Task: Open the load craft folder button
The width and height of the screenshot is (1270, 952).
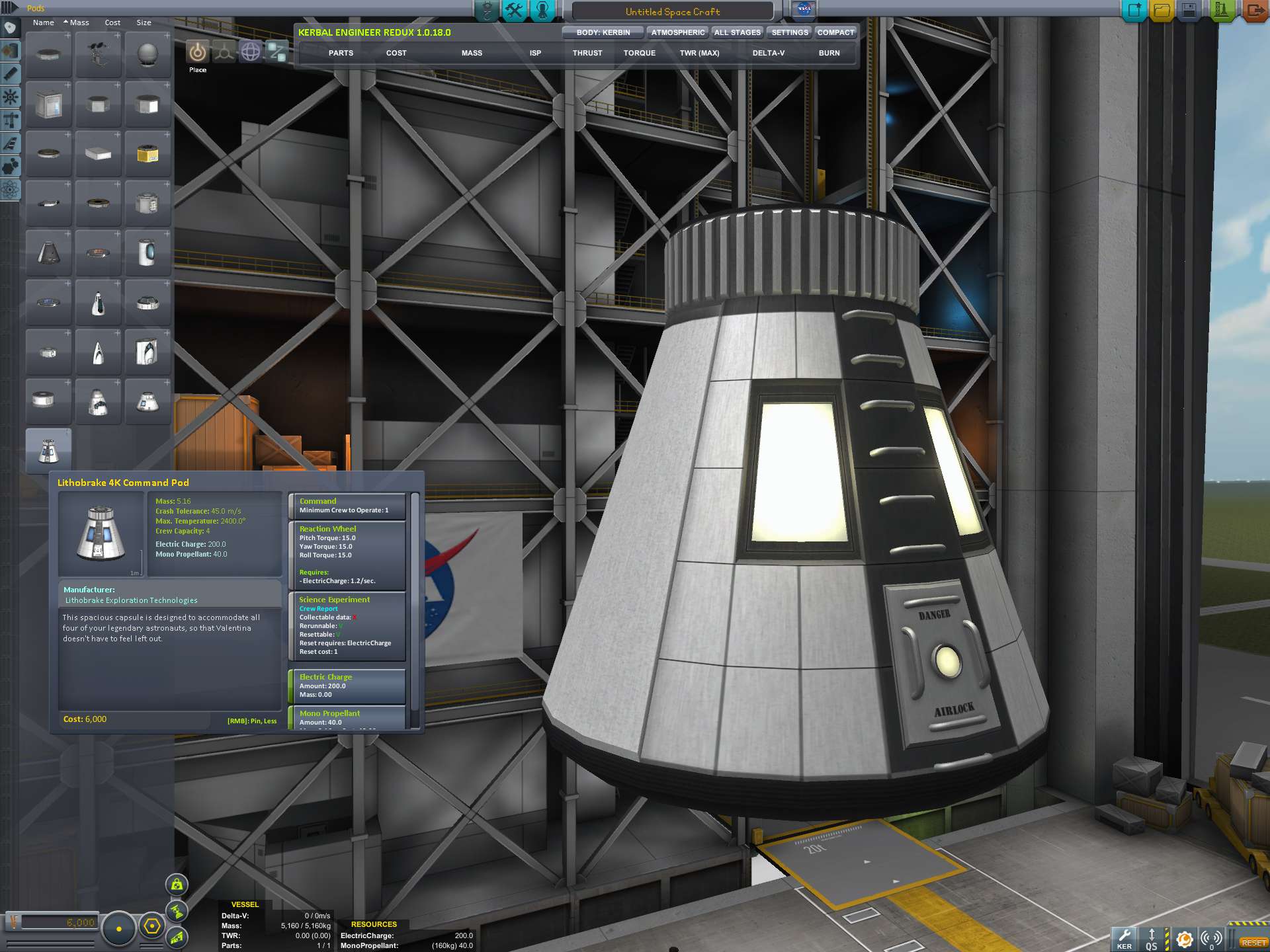Action: (1162, 10)
